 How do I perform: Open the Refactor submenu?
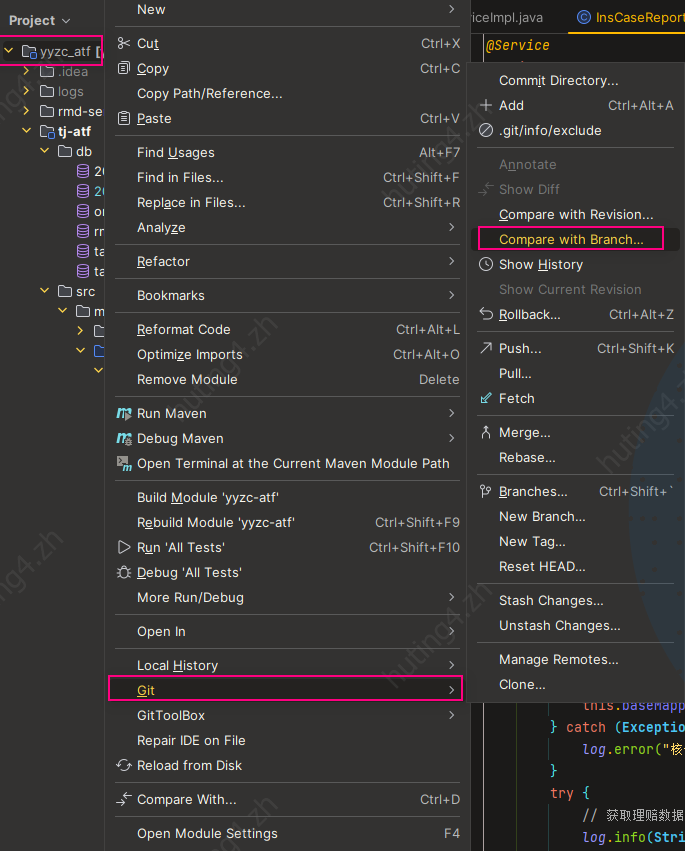[288, 262]
